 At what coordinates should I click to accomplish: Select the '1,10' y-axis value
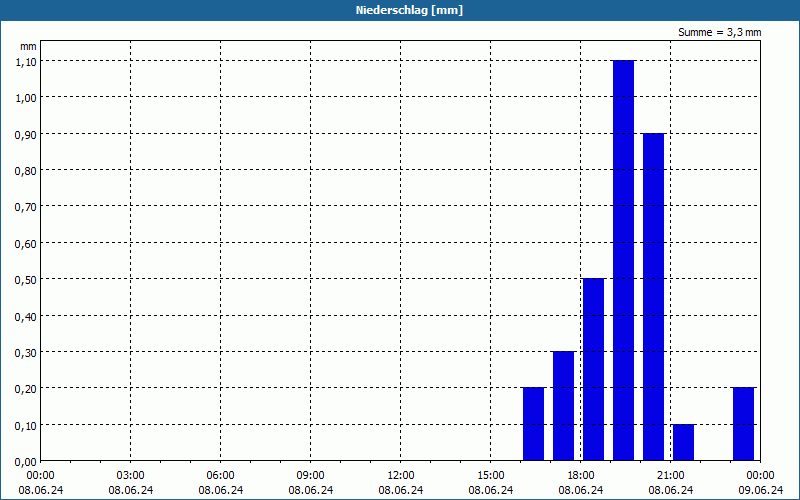pos(26,62)
